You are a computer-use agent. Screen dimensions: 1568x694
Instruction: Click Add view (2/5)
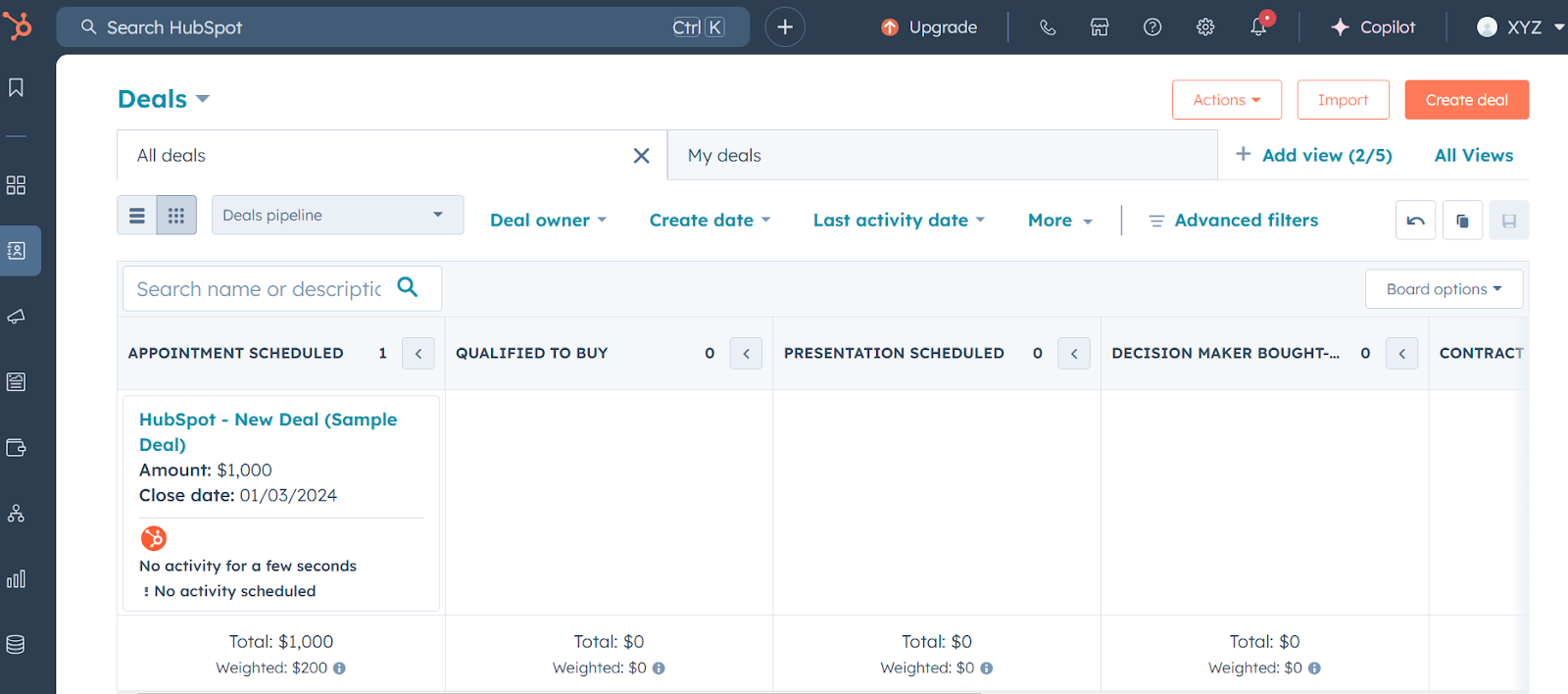1314,155
